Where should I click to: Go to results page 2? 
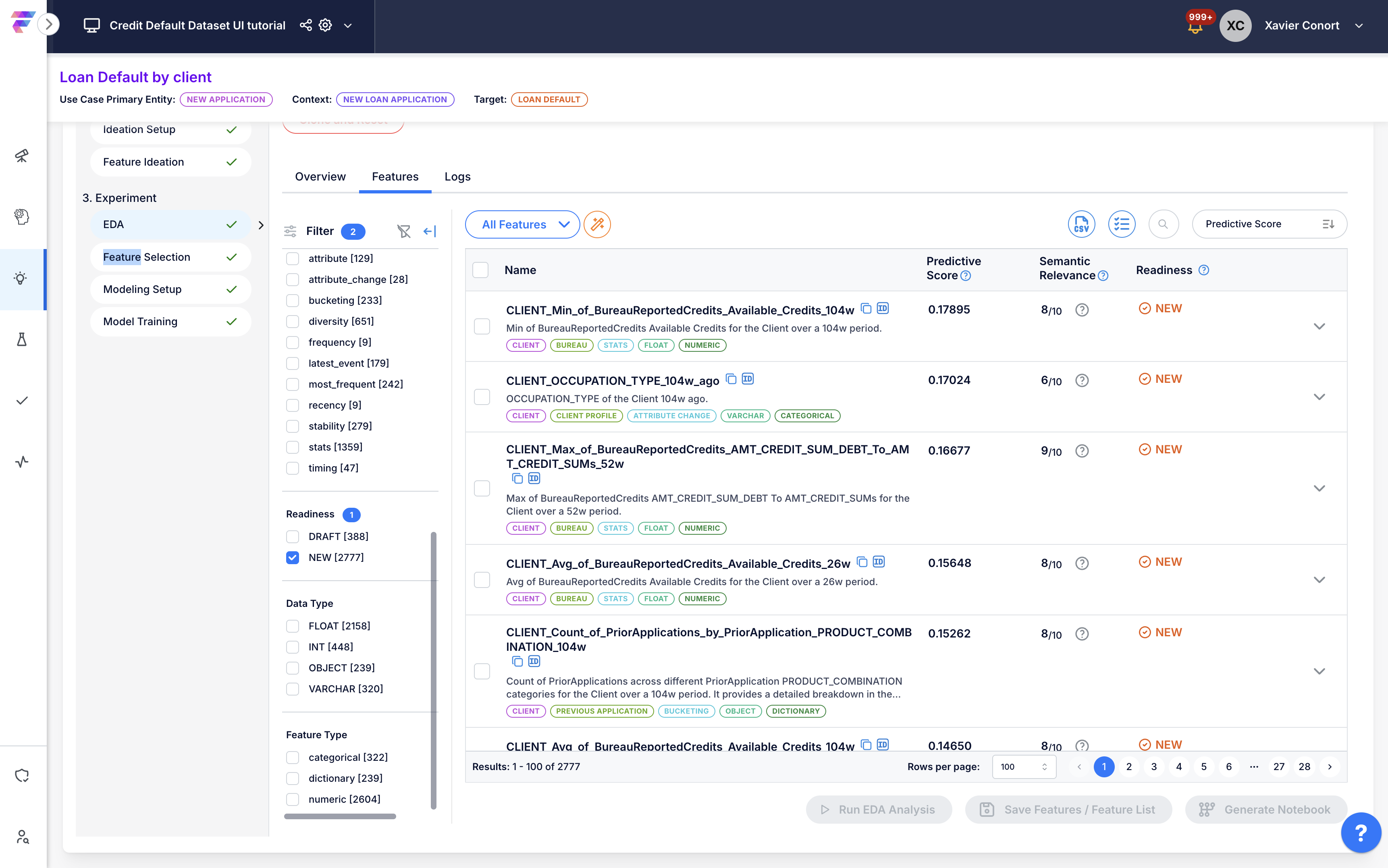1128,766
